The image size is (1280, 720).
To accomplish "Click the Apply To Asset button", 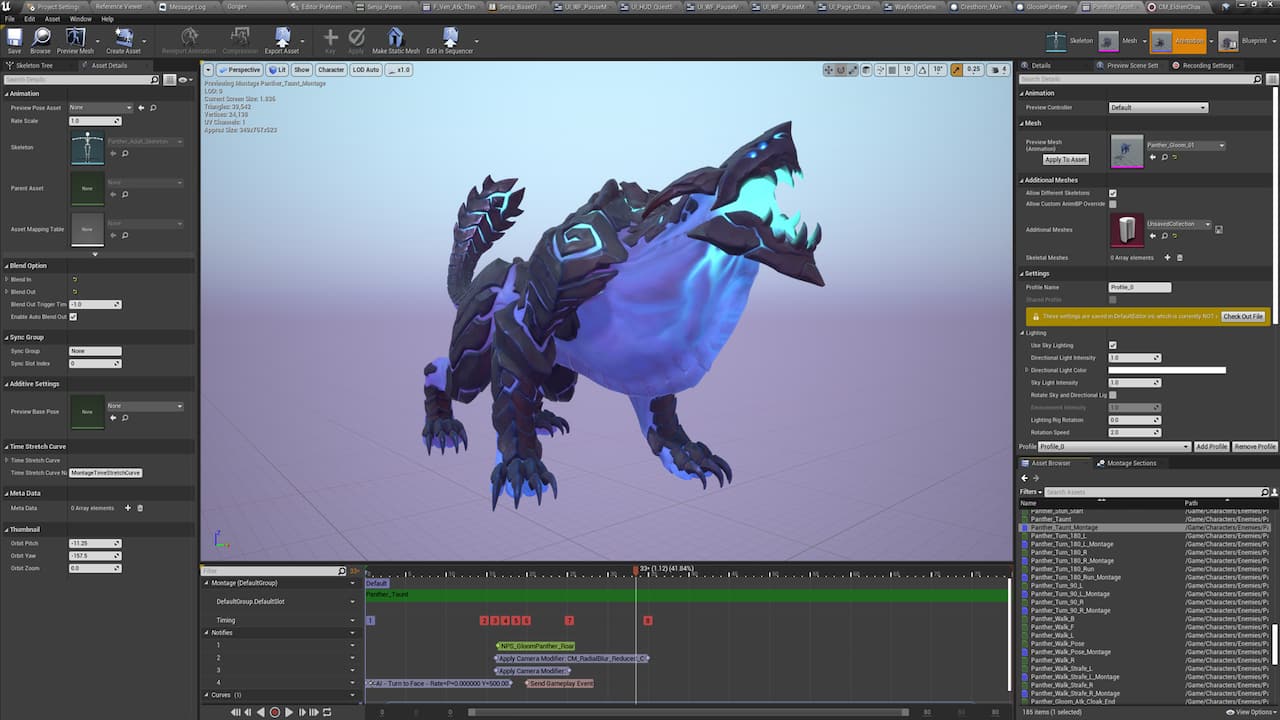I will tap(1065, 160).
